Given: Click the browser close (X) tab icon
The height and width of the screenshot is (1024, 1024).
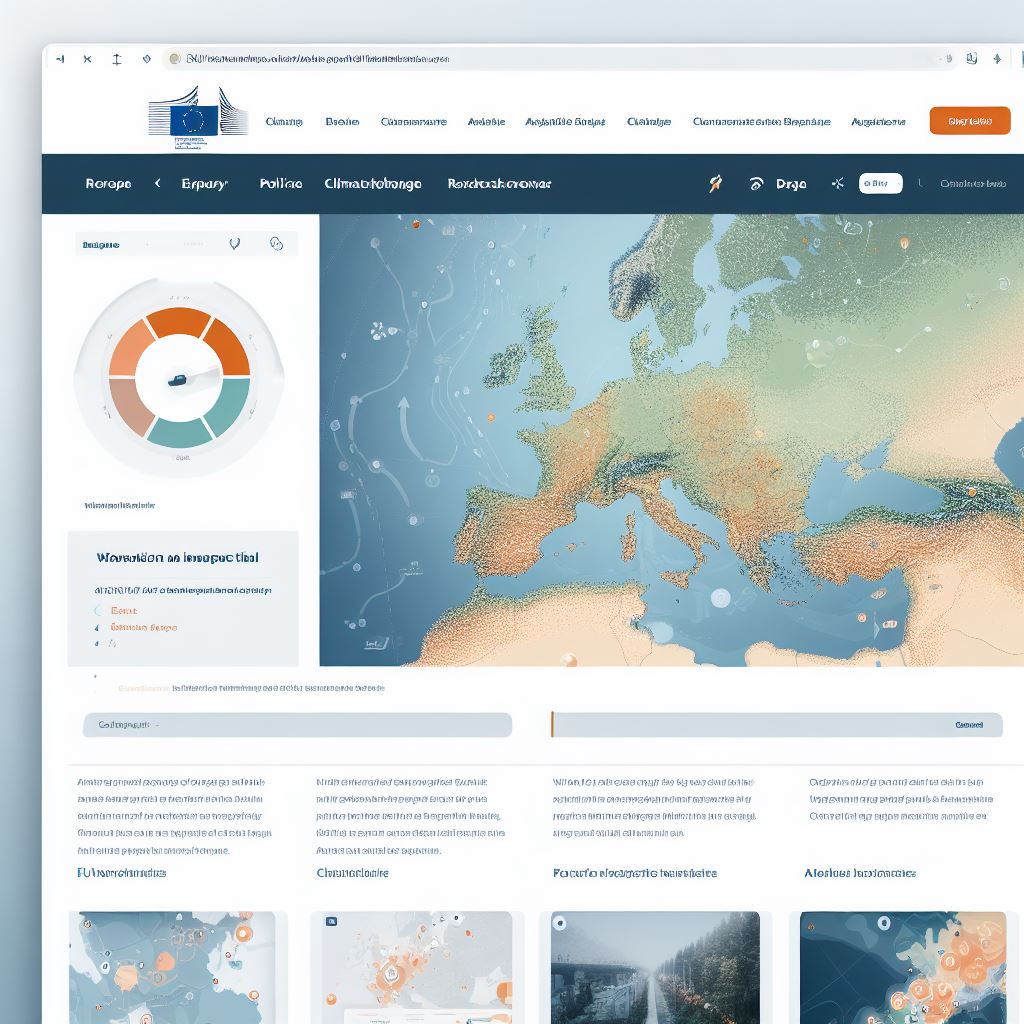Looking at the screenshot, I should tap(87, 59).
